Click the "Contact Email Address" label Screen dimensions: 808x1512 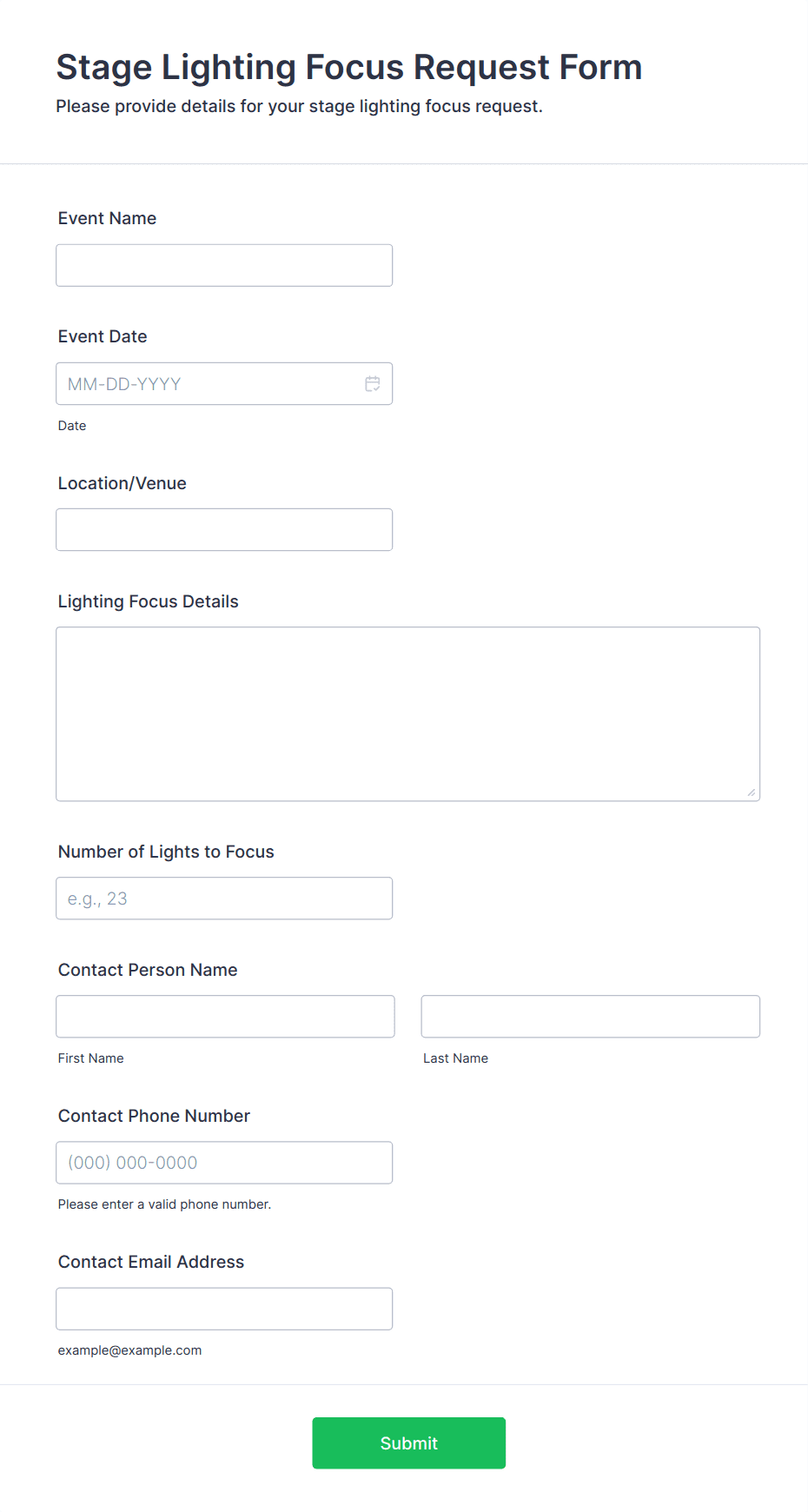click(151, 1262)
